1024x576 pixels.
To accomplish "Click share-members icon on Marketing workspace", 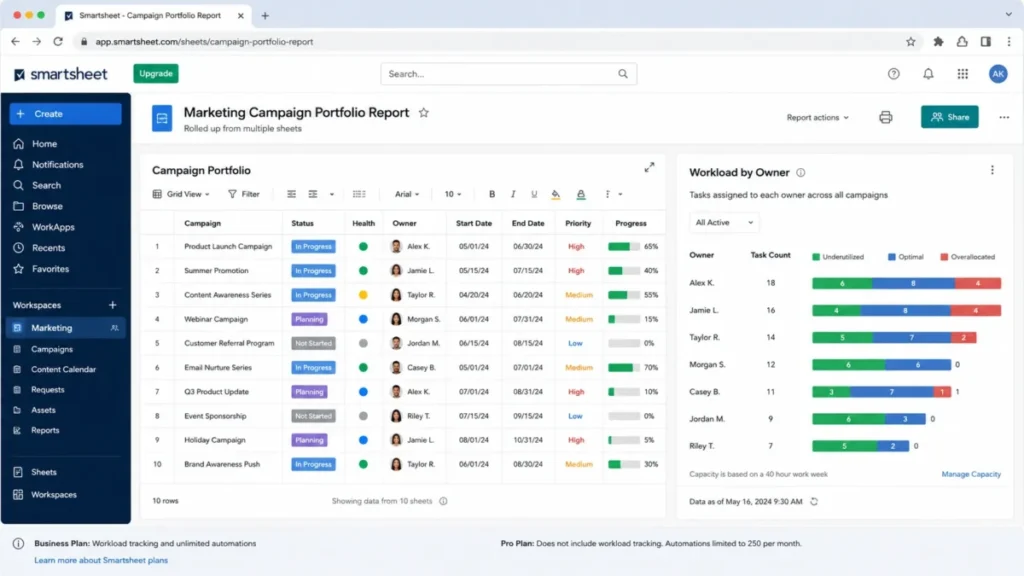I will 114,328.
